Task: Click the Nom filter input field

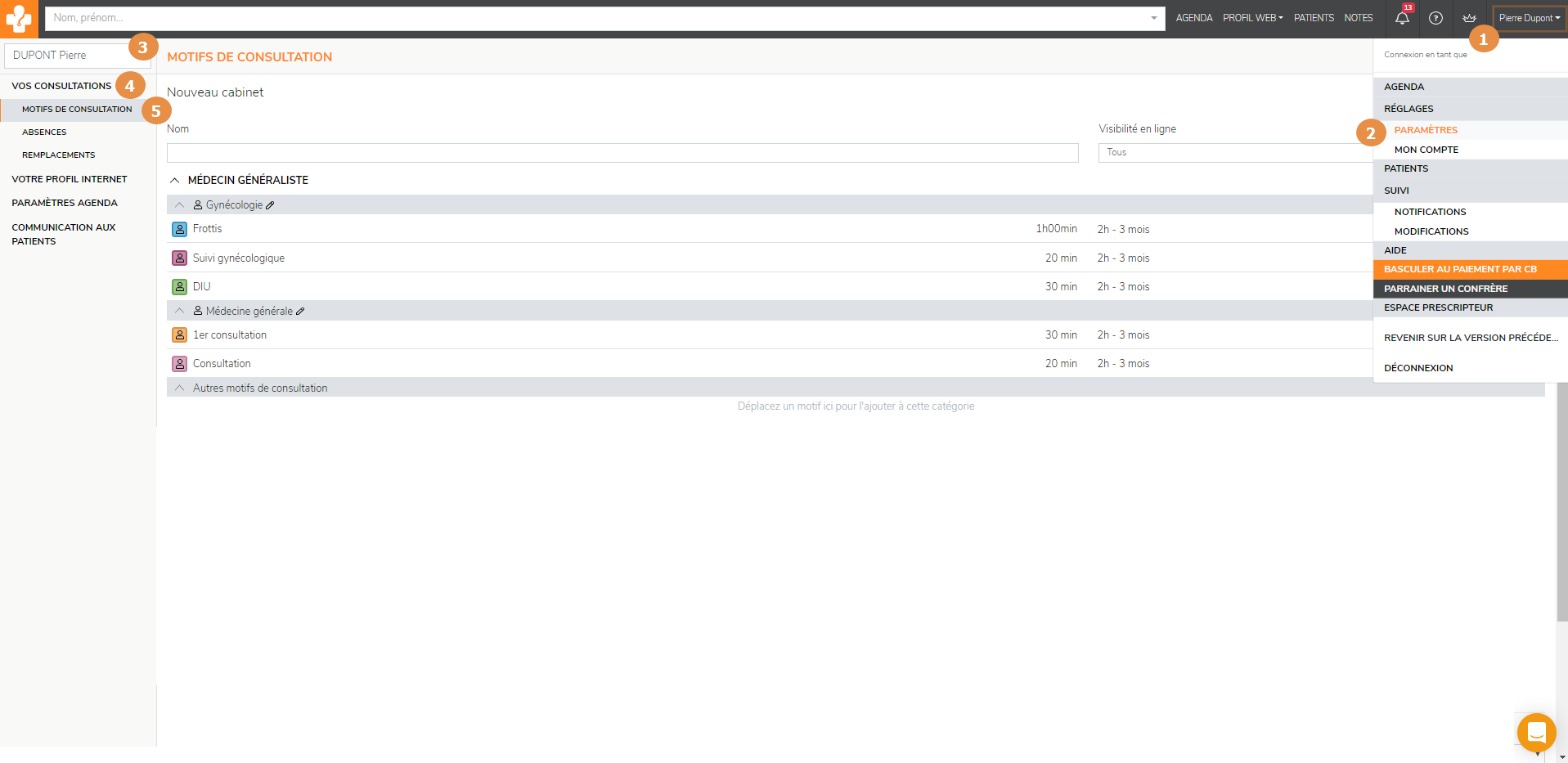Action: tap(622, 153)
